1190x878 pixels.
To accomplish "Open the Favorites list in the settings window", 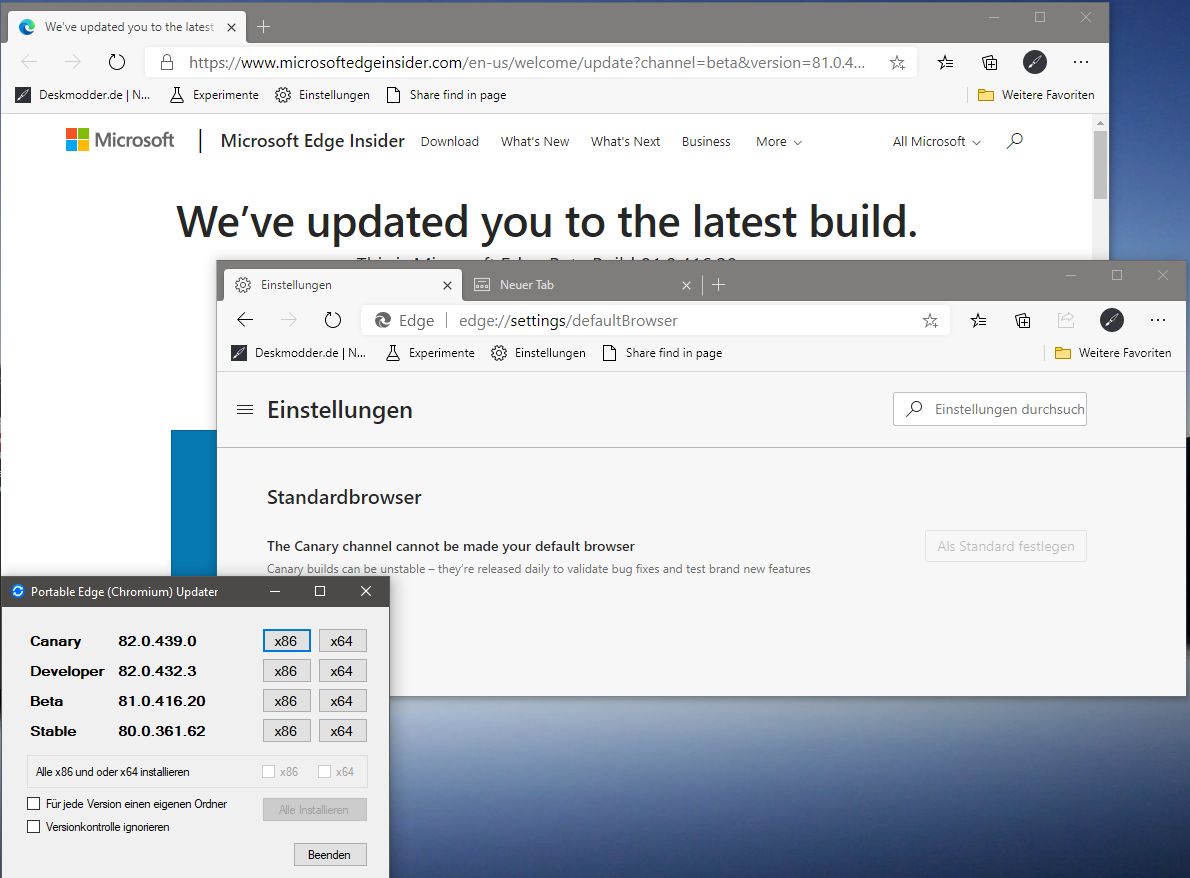I will (x=978, y=320).
